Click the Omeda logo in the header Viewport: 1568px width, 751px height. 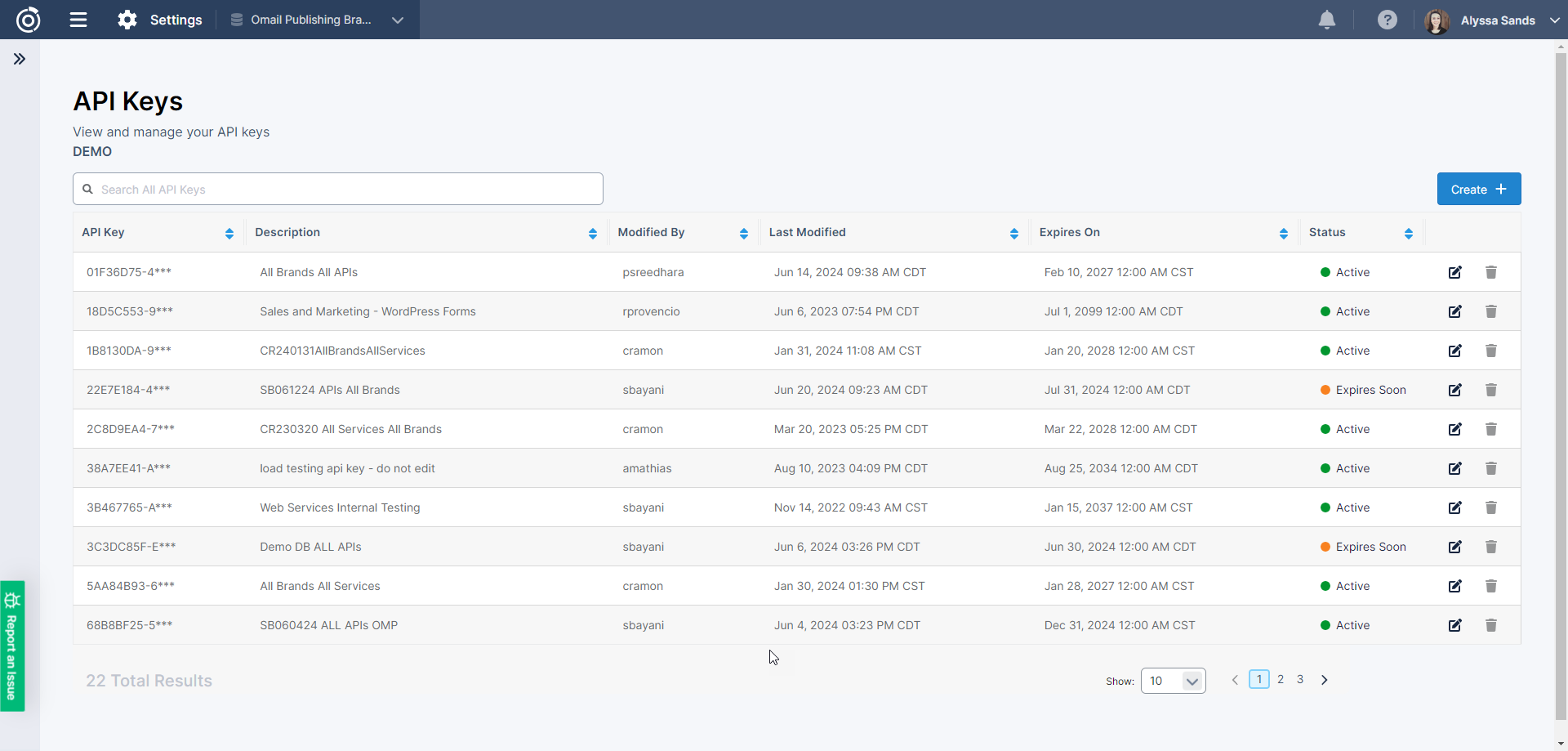pyautogui.click(x=29, y=20)
